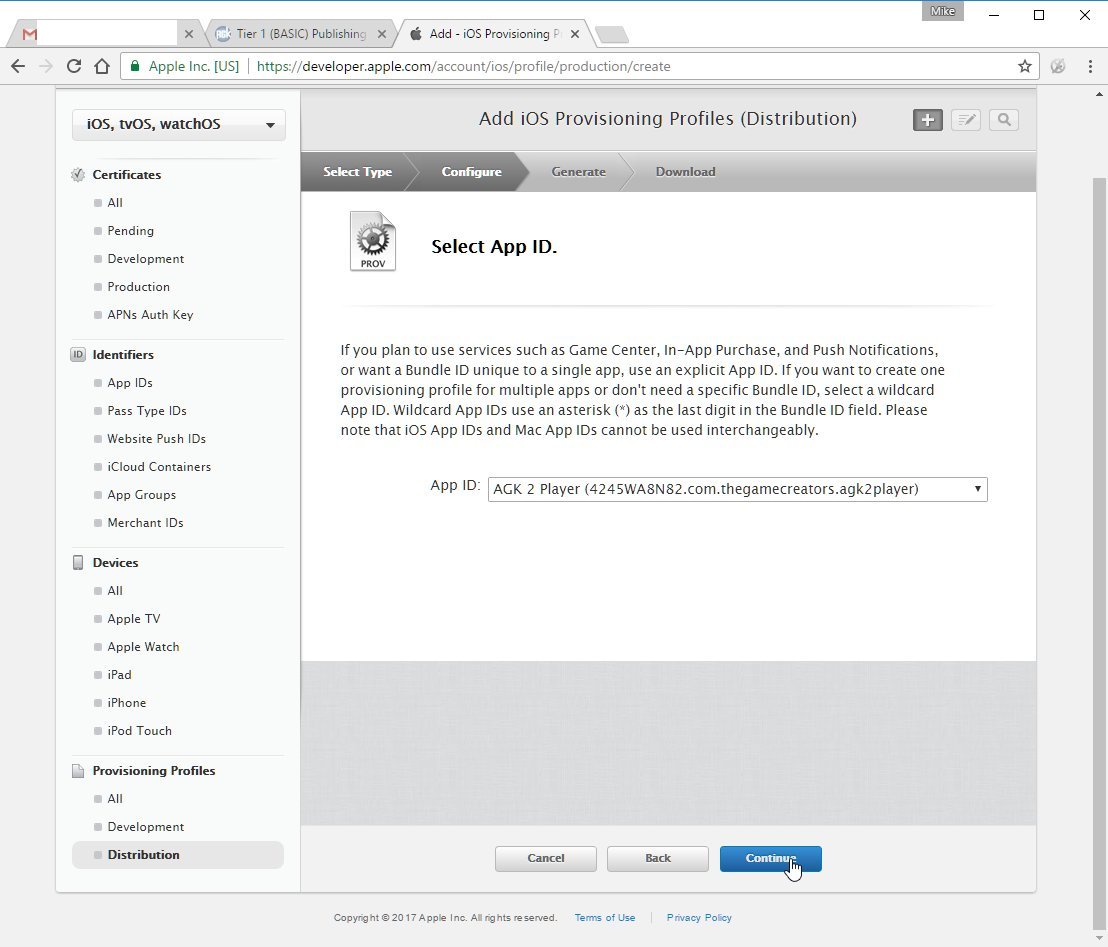The image size is (1108, 947).
Task: Select App IDs under Identifiers
Action: point(130,382)
